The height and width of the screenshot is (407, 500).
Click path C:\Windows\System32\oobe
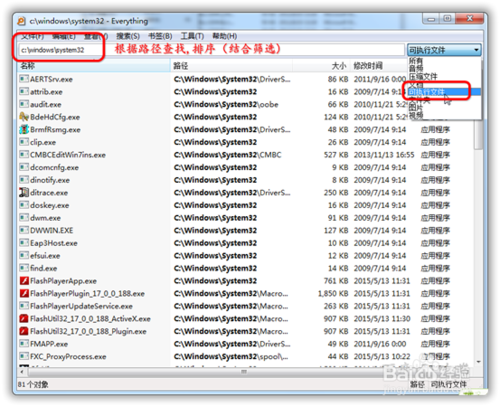[226, 104]
